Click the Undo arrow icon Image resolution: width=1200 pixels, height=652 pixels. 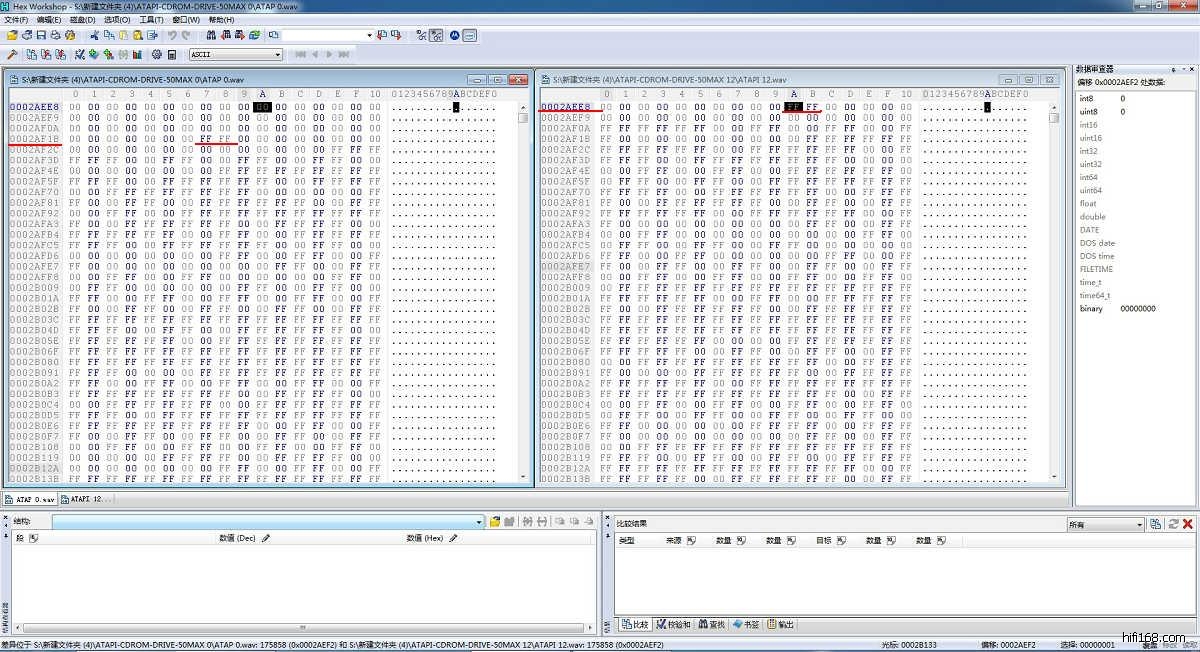point(172,35)
